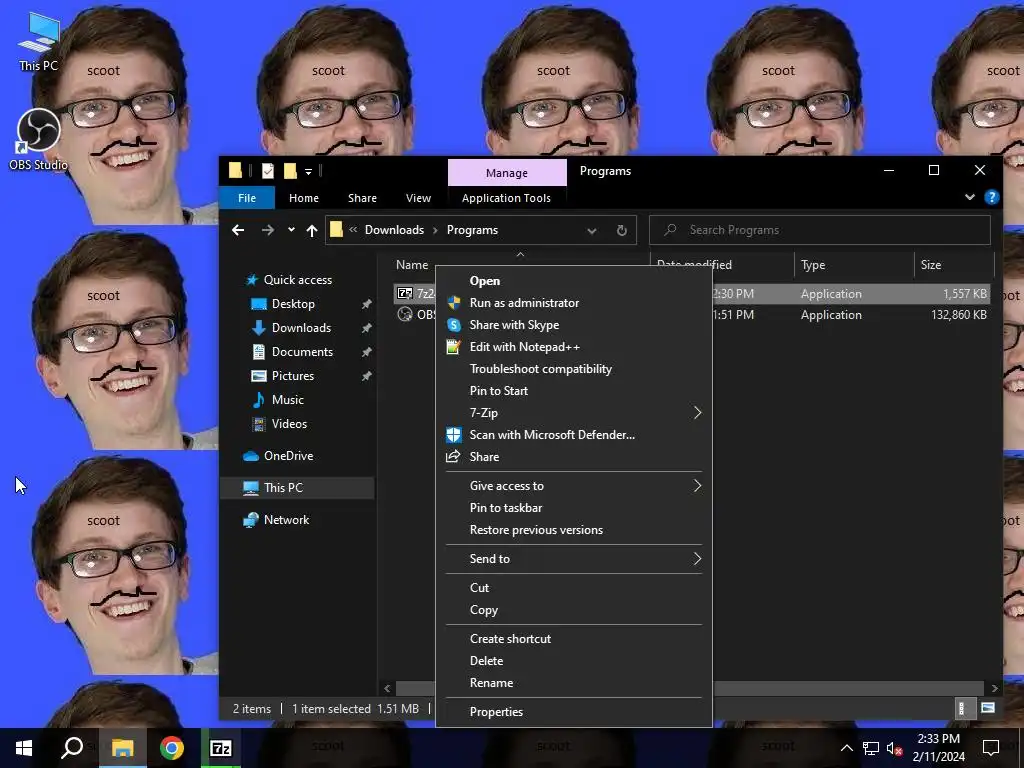Screen dimensions: 1024x768
Task: Sort by the Name column header
Action: pyautogui.click(x=412, y=264)
